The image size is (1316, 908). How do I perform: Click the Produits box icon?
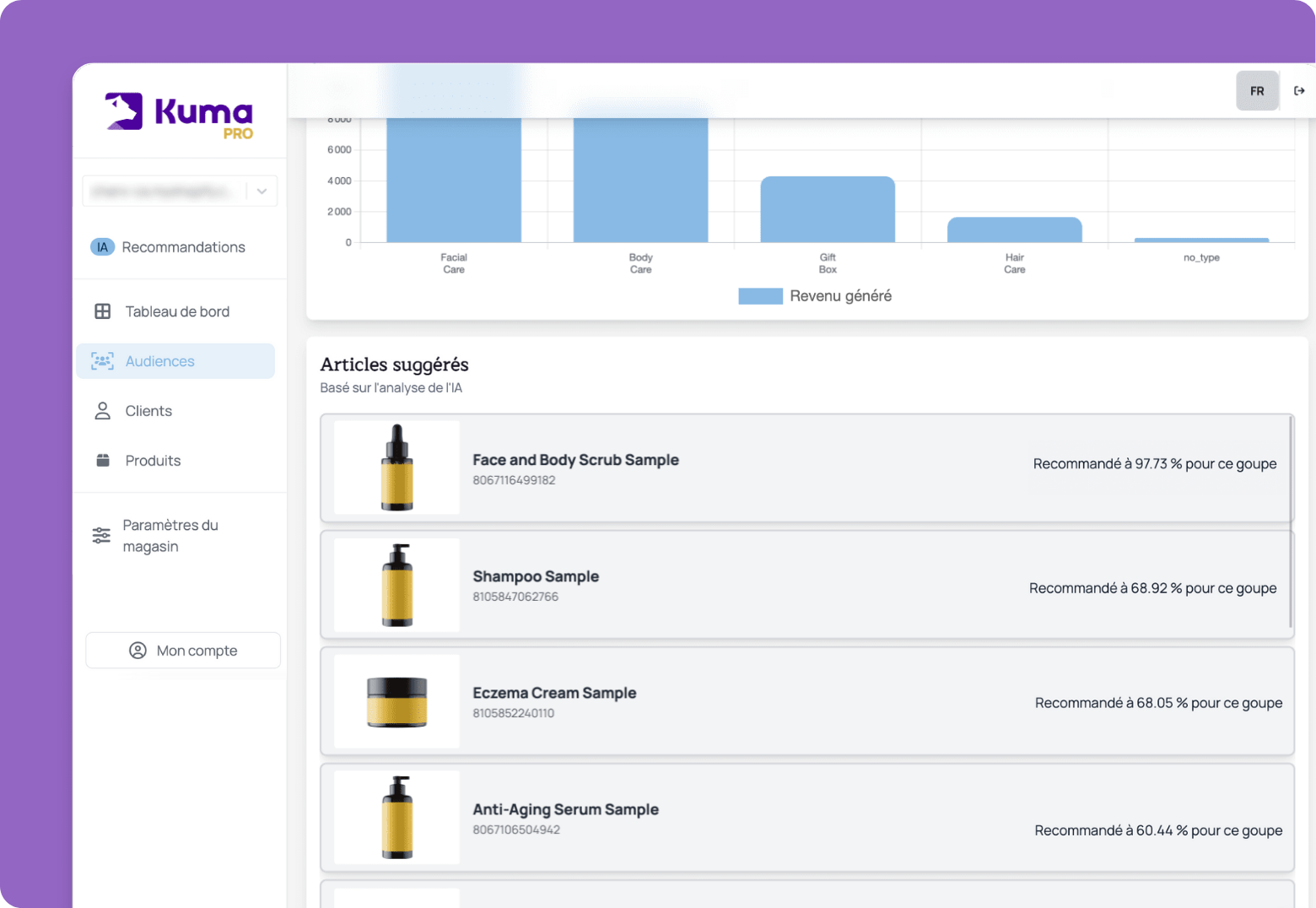(x=103, y=461)
